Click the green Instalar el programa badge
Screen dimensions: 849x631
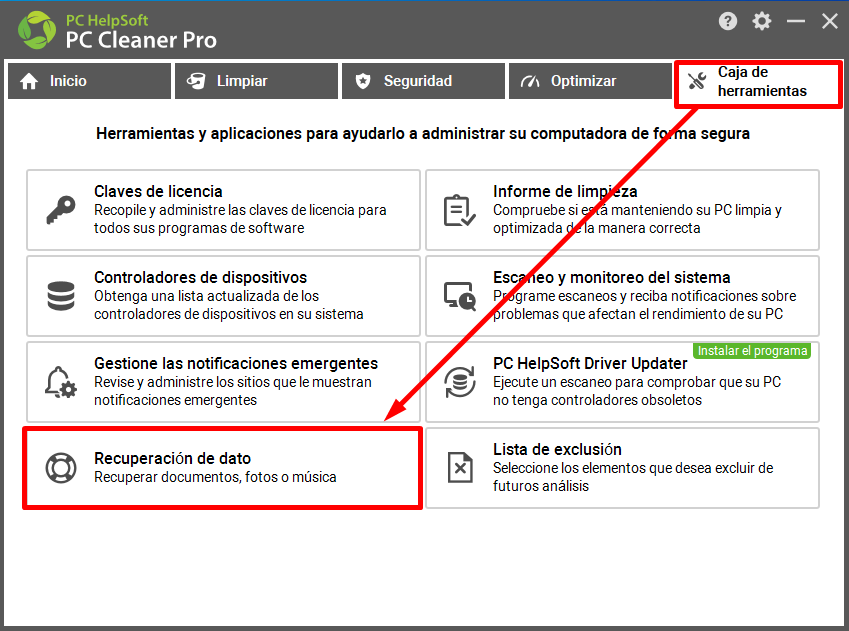click(x=752, y=351)
